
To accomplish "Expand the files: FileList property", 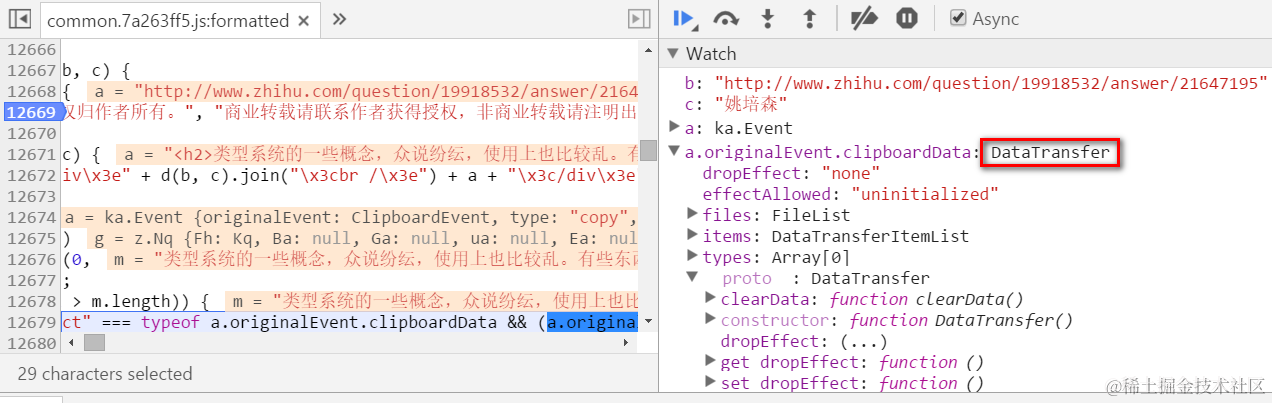I will pyautogui.click(x=693, y=215).
